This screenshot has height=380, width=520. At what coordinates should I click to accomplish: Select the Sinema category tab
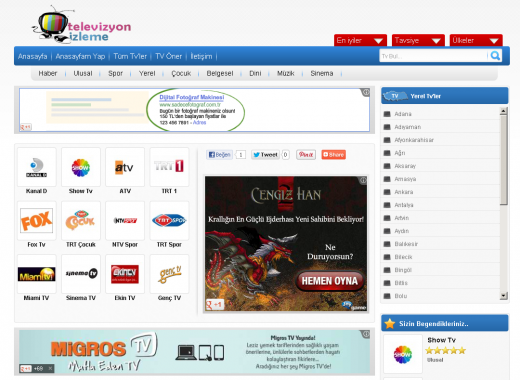[322, 73]
